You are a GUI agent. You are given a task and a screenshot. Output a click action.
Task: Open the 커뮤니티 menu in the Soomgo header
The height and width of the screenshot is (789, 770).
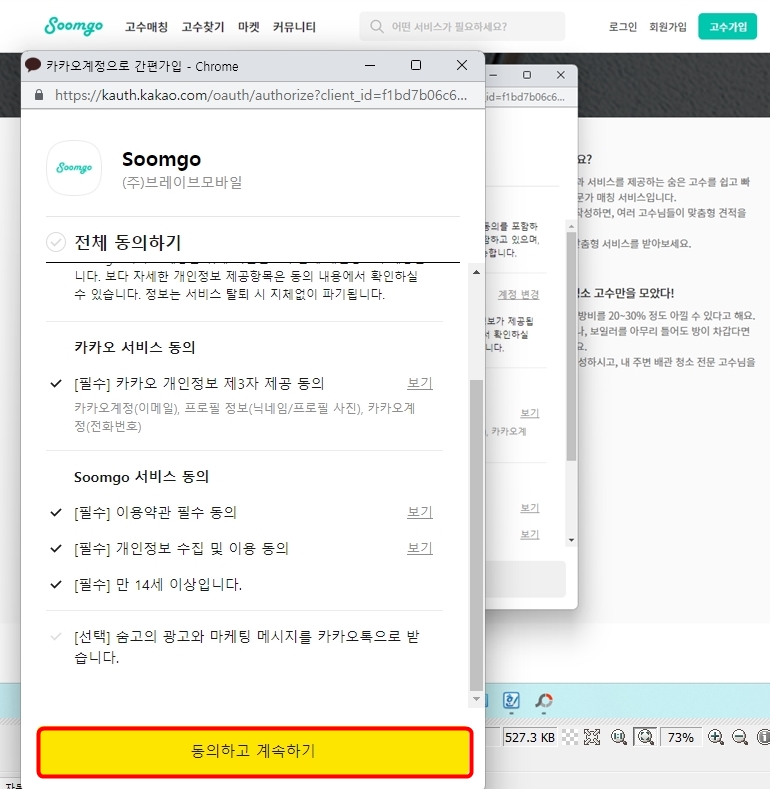(x=294, y=27)
